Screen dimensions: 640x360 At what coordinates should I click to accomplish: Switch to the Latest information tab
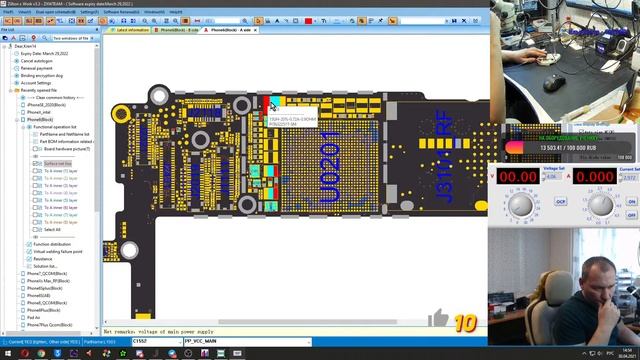click(x=130, y=30)
